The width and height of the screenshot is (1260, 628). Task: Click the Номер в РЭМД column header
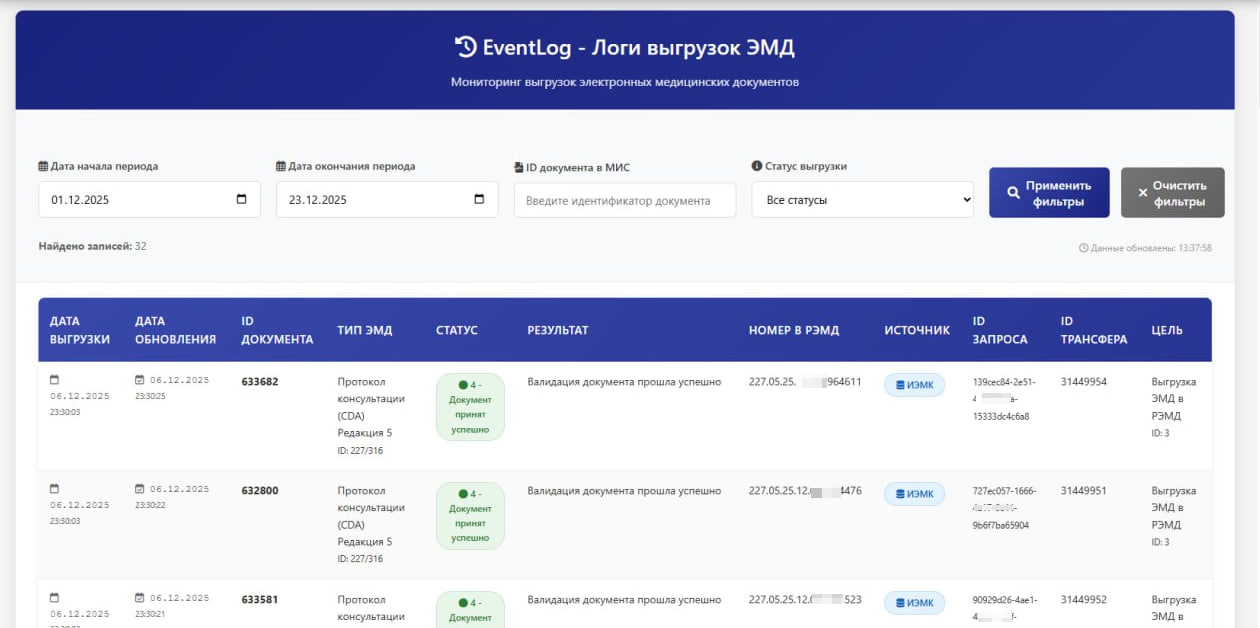(x=793, y=330)
